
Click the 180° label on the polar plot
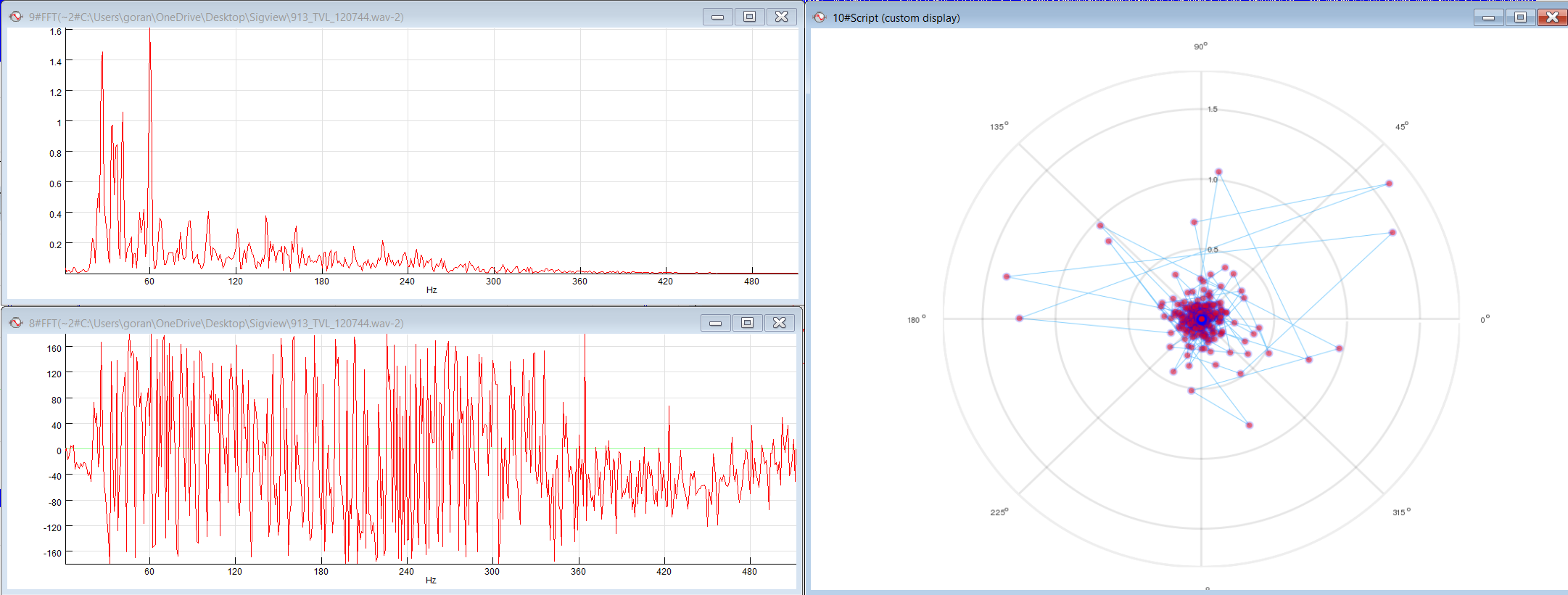coord(916,319)
